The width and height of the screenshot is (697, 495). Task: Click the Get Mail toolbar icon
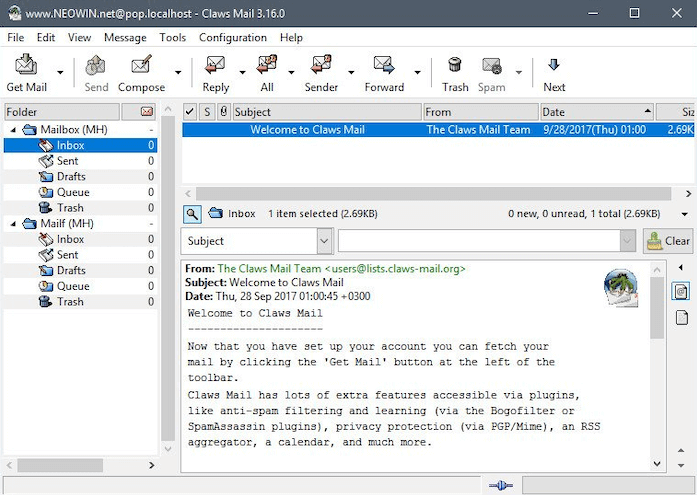pos(26,66)
